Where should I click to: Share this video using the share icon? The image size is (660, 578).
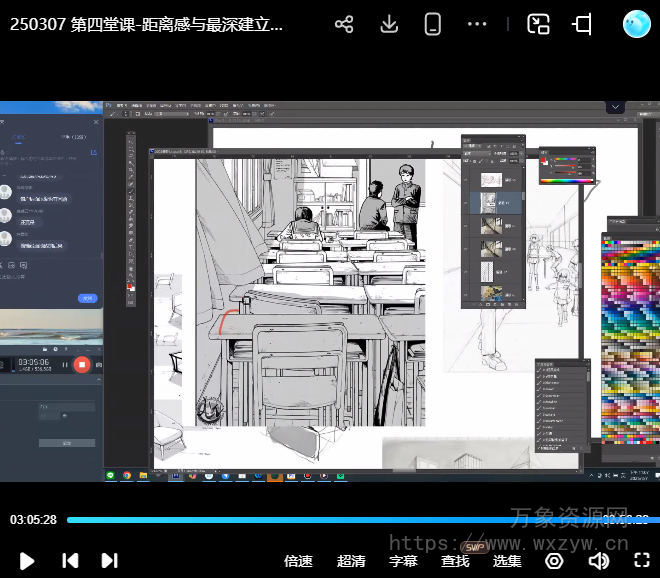[344, 24]
